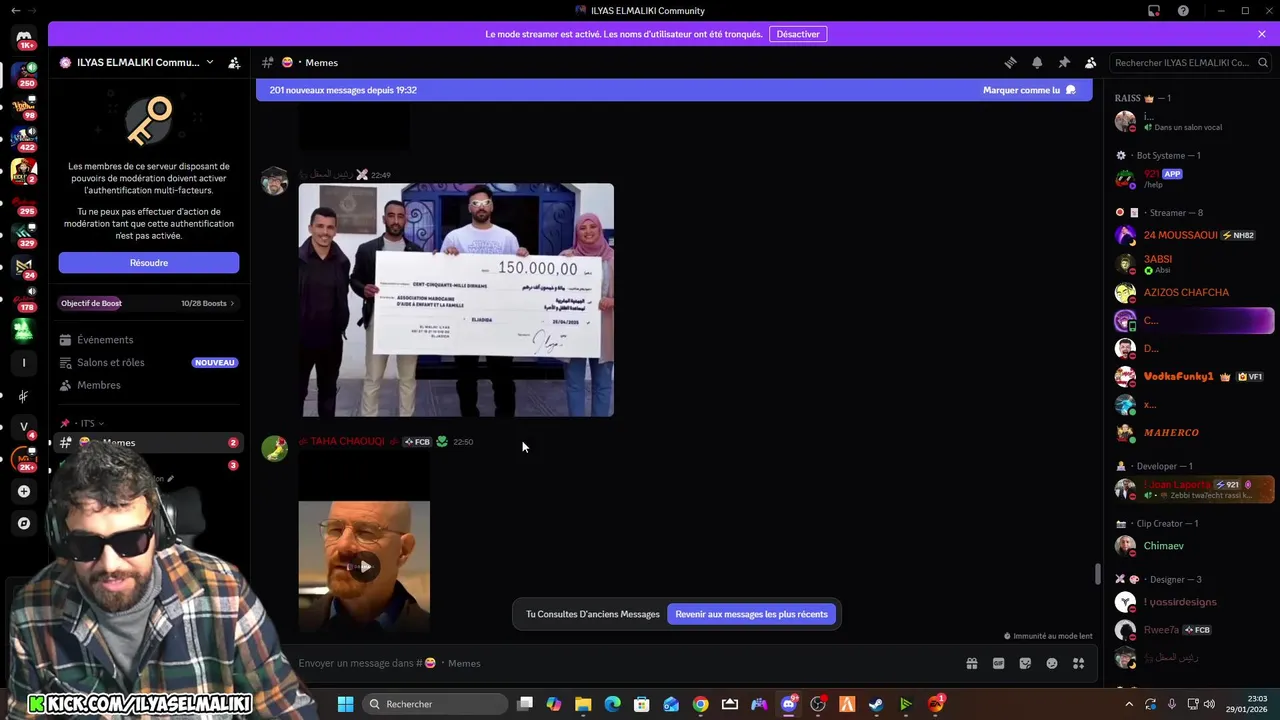Select member AZIZOS CHAFCHA
This screenshot has width=1280, height=720.
pos(1194,293)
